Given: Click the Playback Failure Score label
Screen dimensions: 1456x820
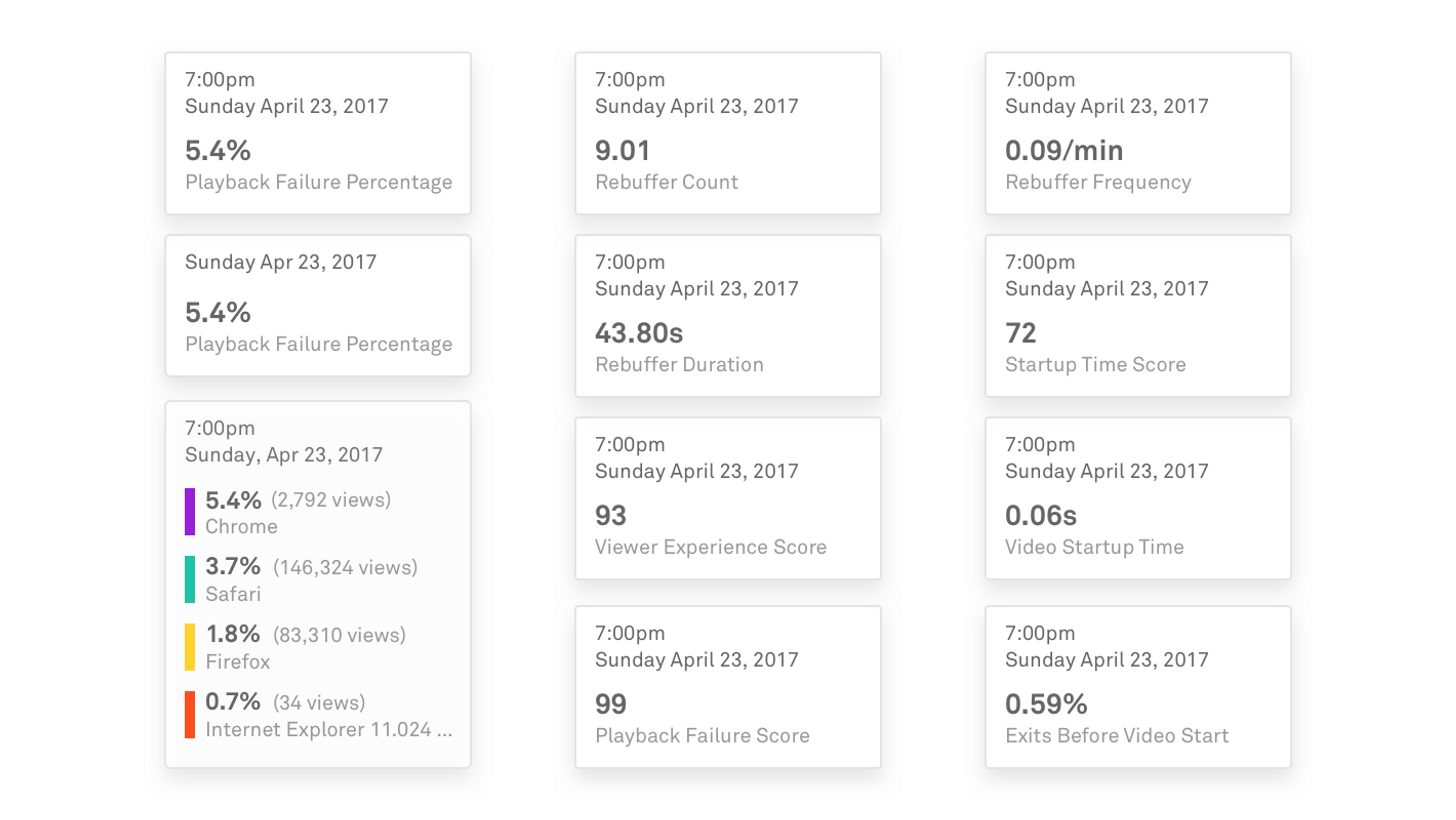Looking at the screenshot, I should tap(702, 736).
